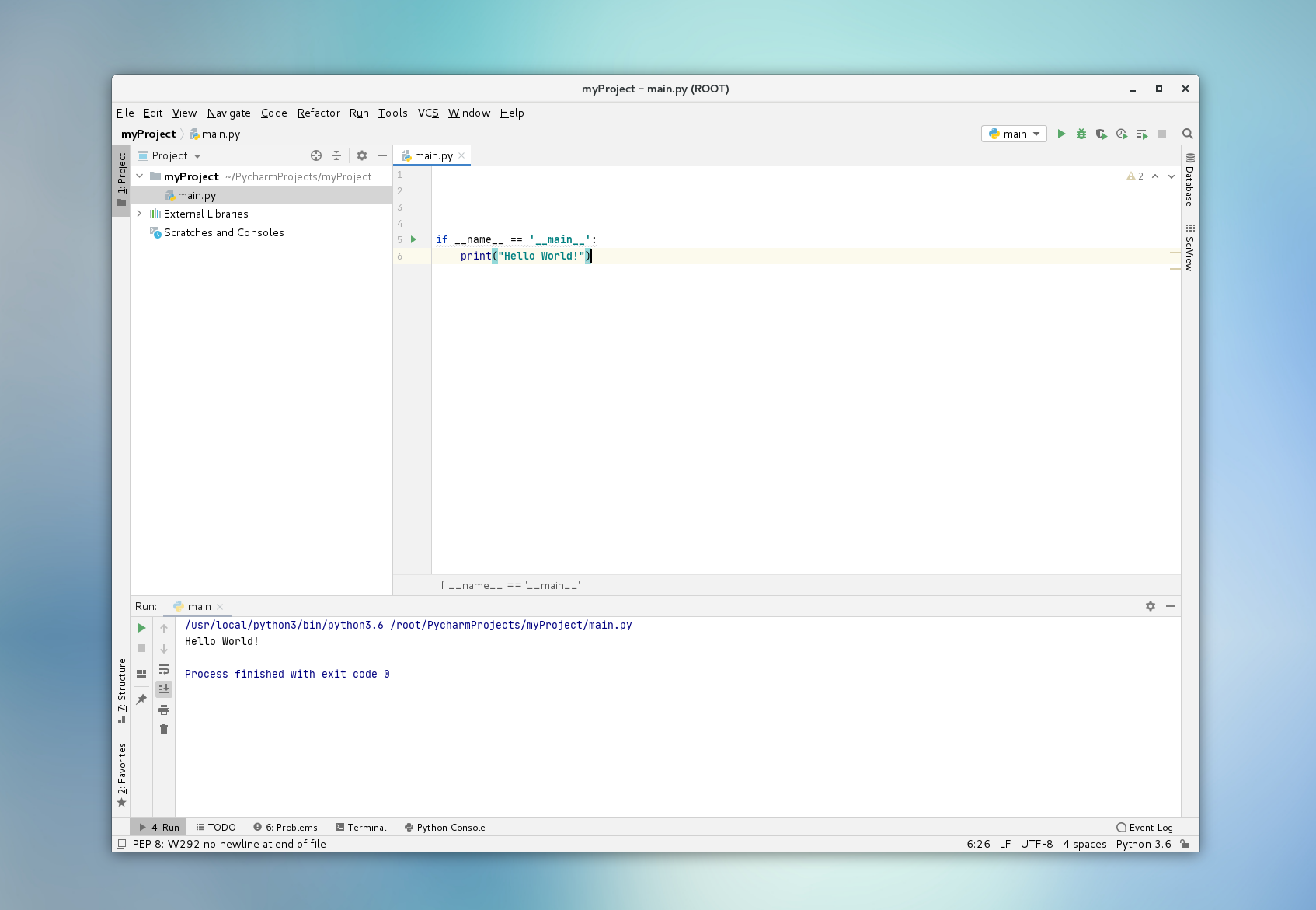Click the line 6:26 position indicator
Image resolution: width=1316 pixels, height=910 pixels.
tap(977, 844)
